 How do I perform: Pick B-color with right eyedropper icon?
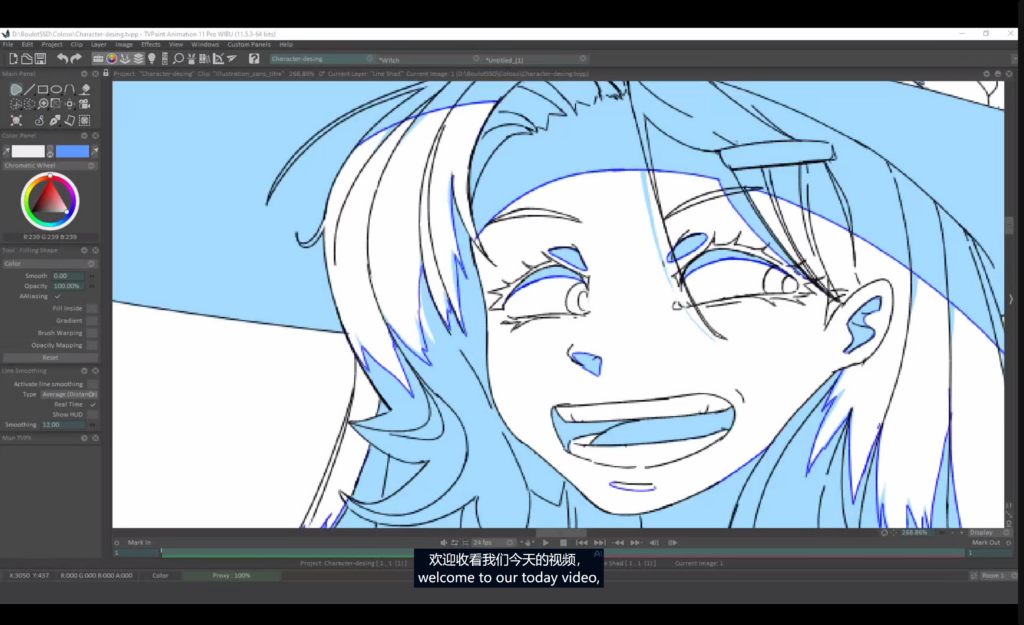pos(95,152)
